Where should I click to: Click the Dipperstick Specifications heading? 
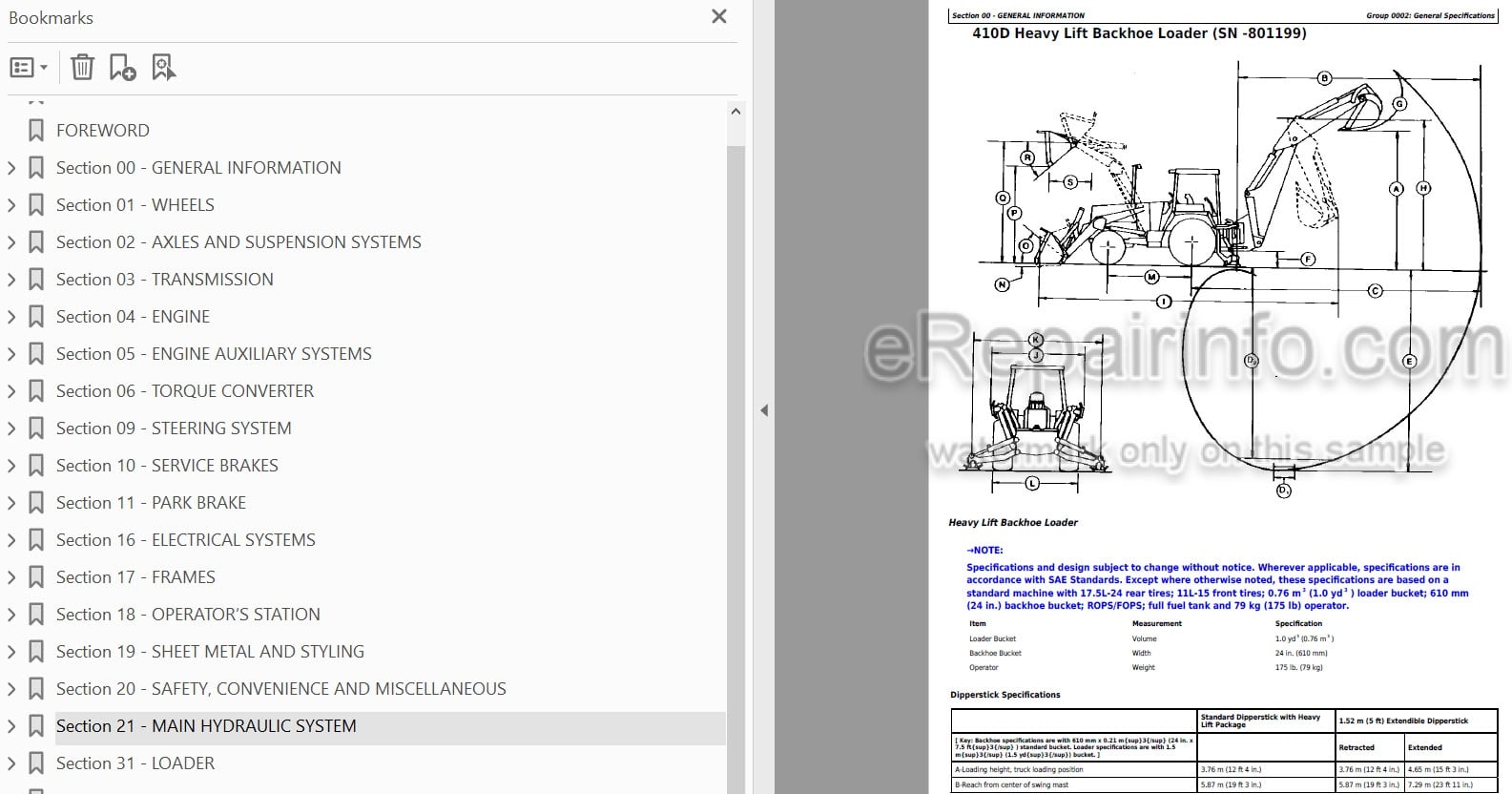1005,695
